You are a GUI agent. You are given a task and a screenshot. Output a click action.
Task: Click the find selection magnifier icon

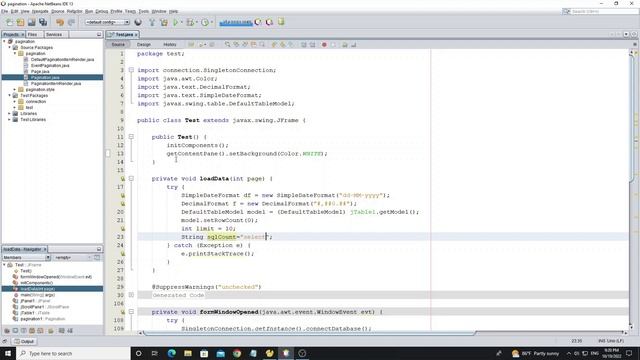coord(227,44)
